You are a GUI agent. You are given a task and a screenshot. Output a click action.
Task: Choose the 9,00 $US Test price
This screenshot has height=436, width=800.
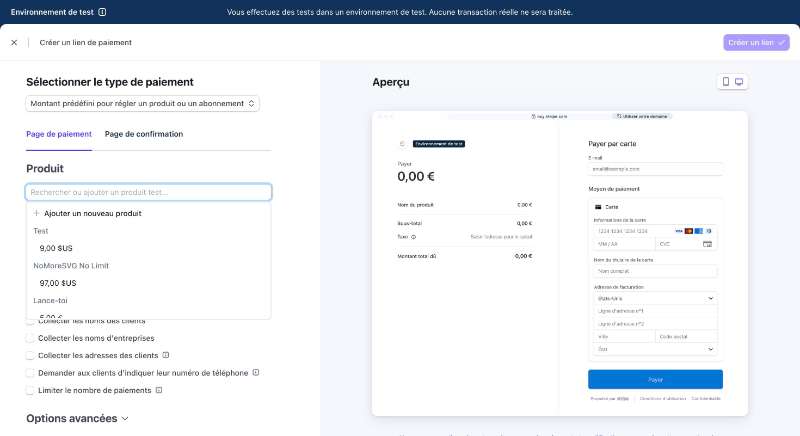56,248
